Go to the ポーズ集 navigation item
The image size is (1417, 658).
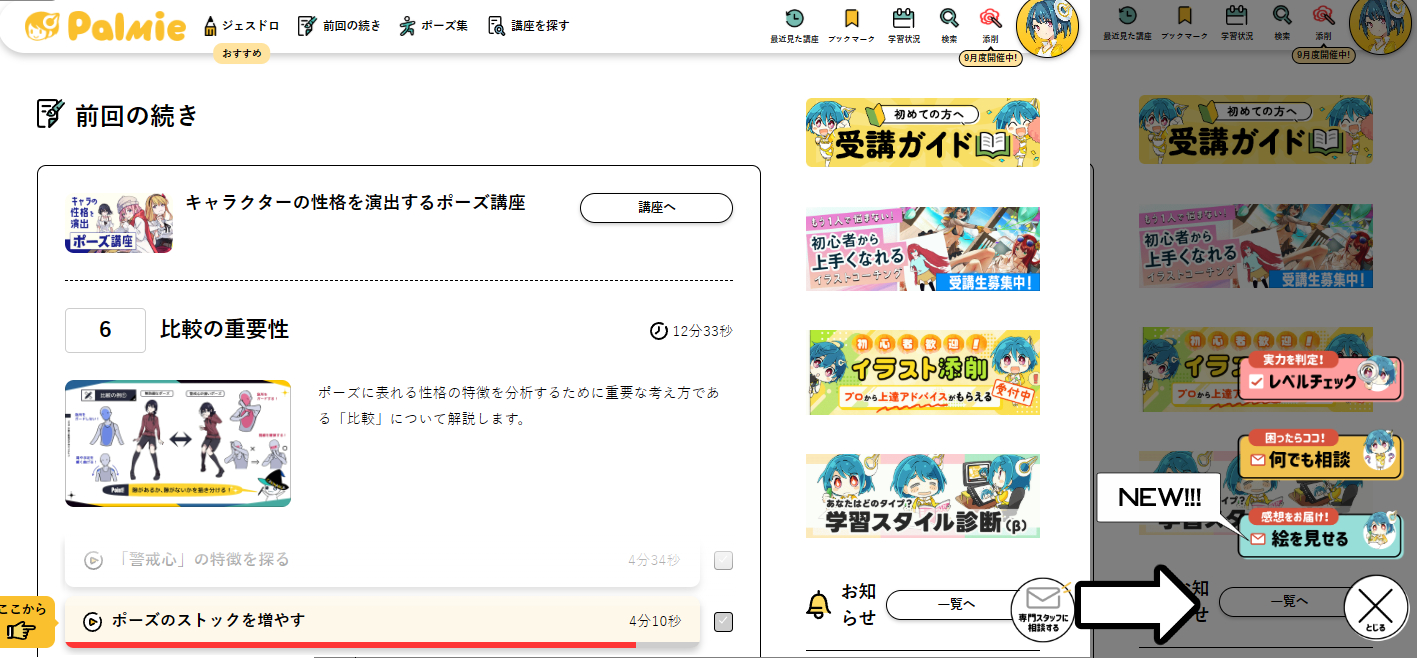pos(432,26)
